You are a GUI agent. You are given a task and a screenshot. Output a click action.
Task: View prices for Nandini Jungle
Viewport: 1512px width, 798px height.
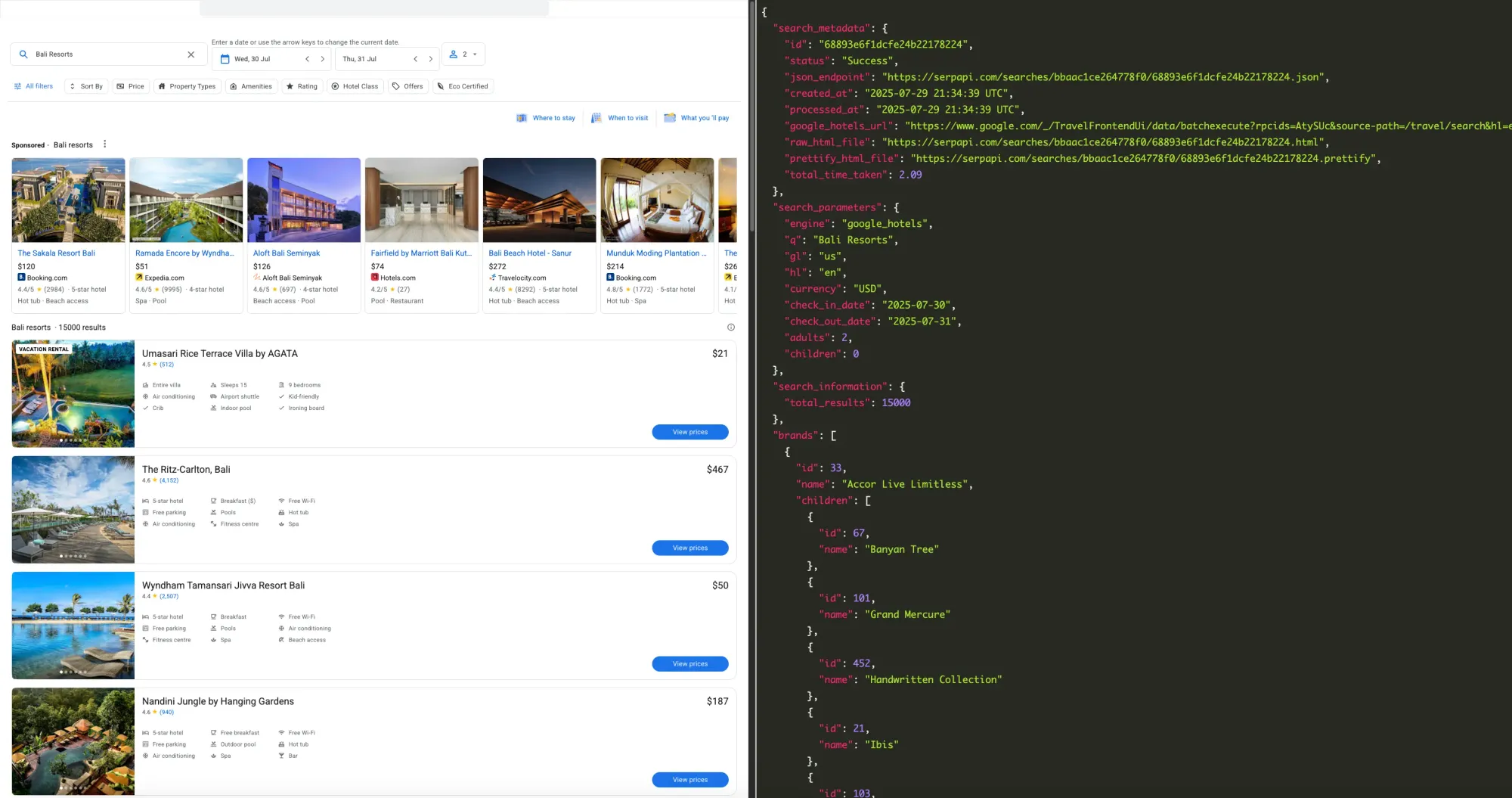(x=690, y=779)
